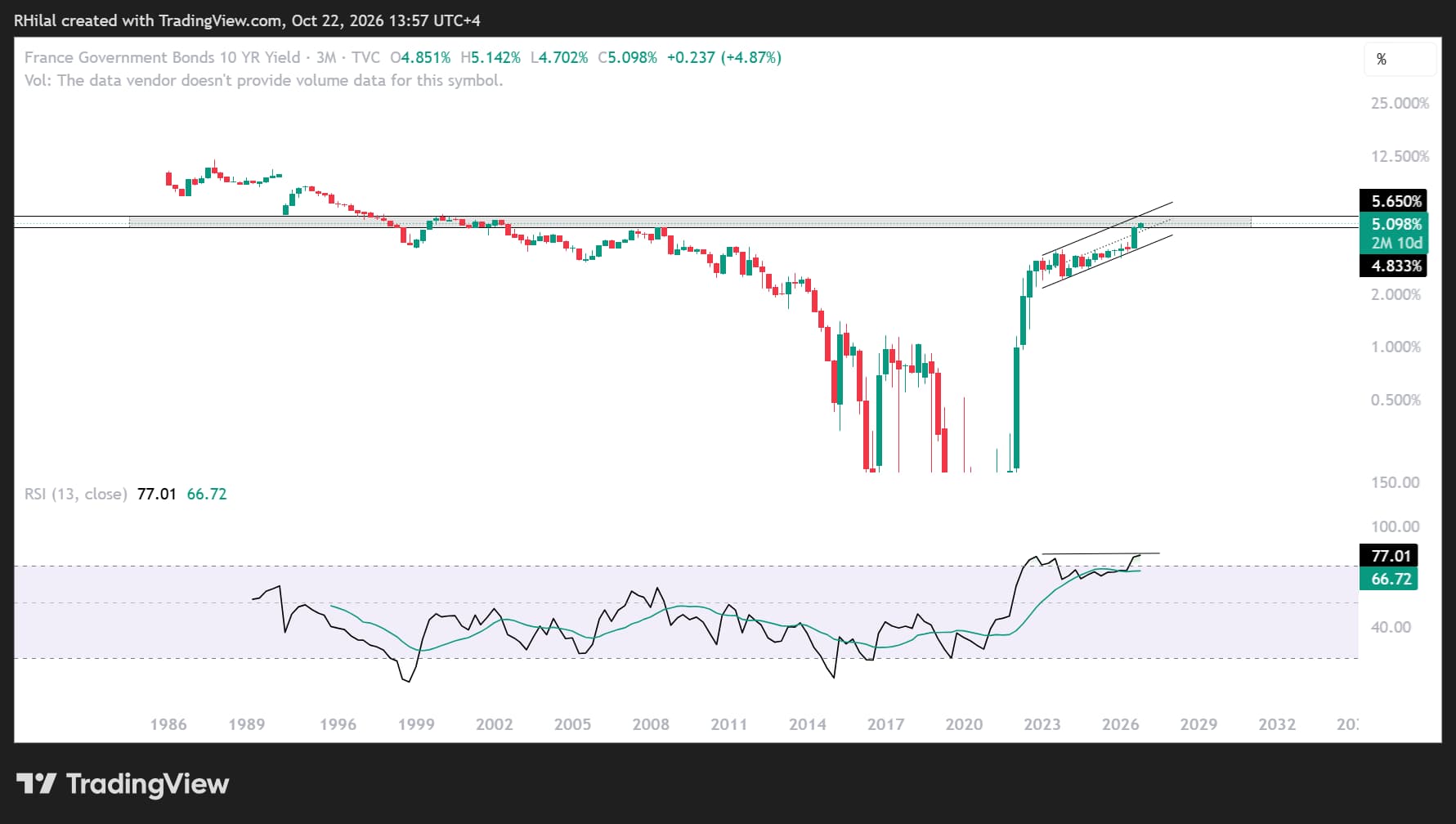
Task: Click the 2.000% price scale label
Action: click(x=1396, y=294)
